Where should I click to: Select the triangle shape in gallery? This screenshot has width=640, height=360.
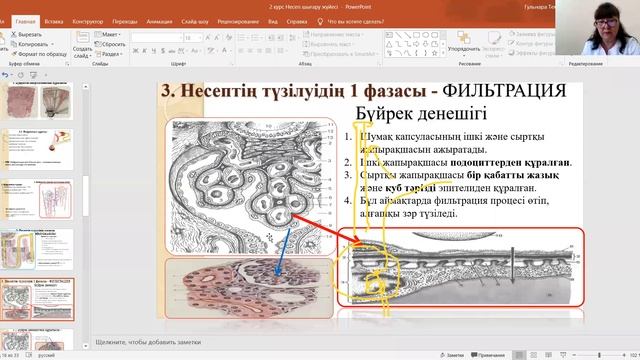point(389,44)
